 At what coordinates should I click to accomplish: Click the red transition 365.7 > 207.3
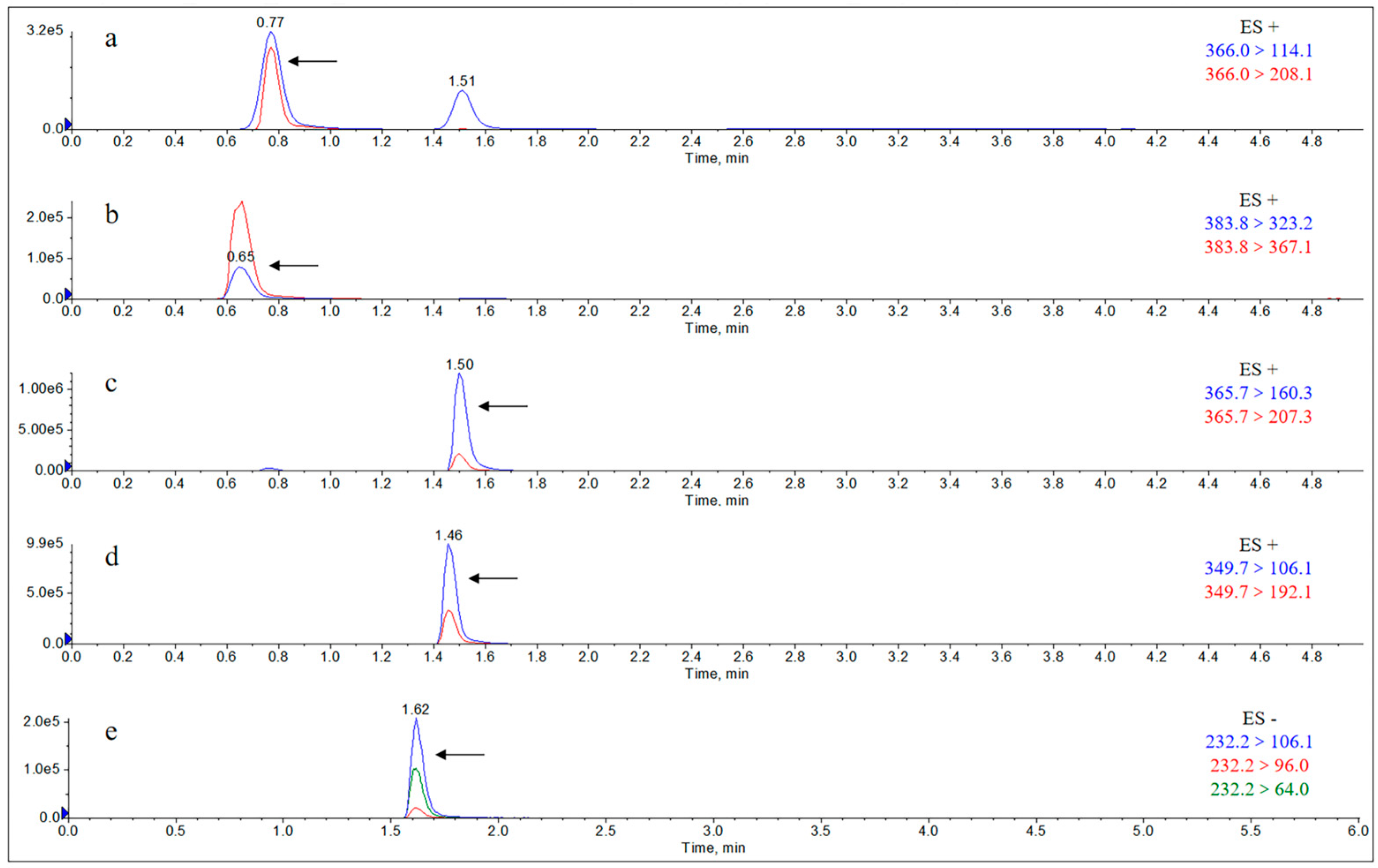pyautogui.click(x=1258, y=417)
